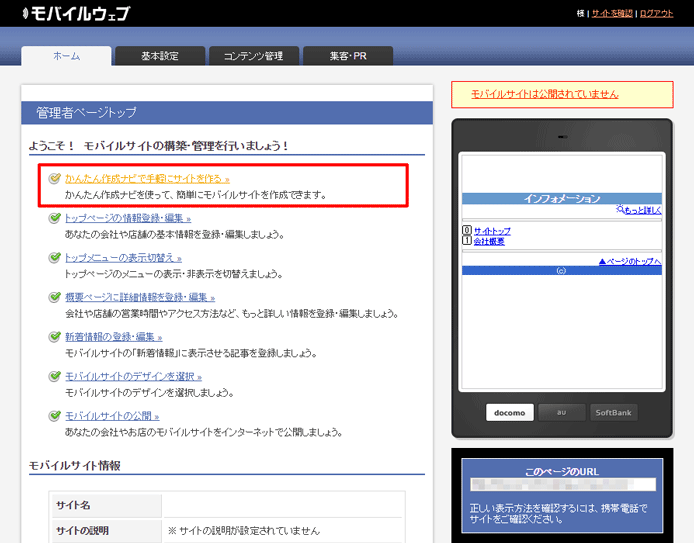Screen dimensions: 694x543
Task: Open 概要ページに詳細情報を登録・編集 link
Action: 139,297
